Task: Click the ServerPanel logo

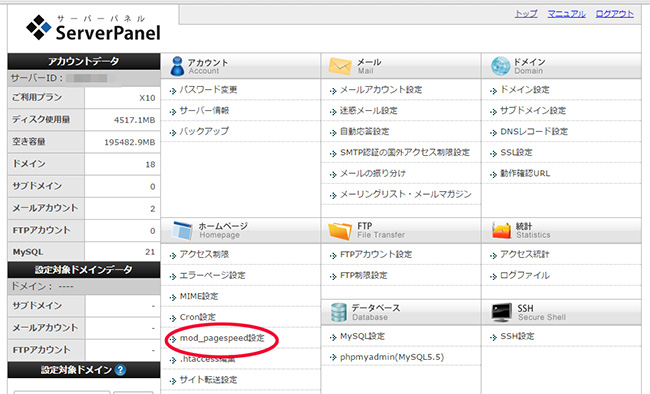Action: [x=93, y=28]
